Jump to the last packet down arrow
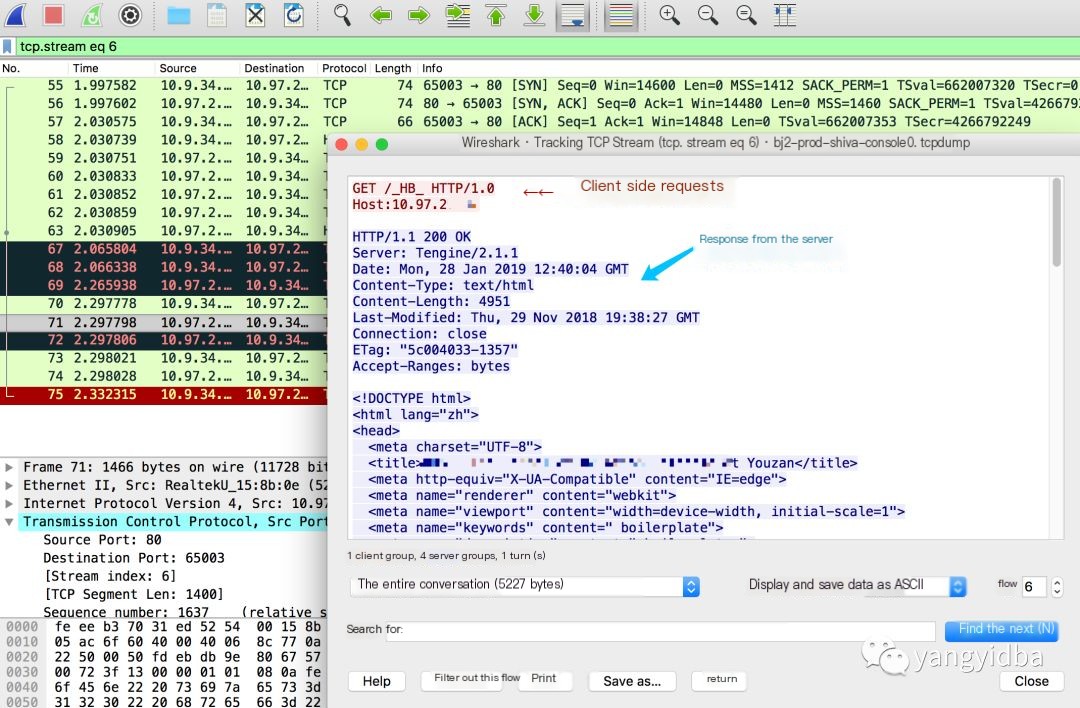This screenshot has width=1080, height=708. pos(534,14)
